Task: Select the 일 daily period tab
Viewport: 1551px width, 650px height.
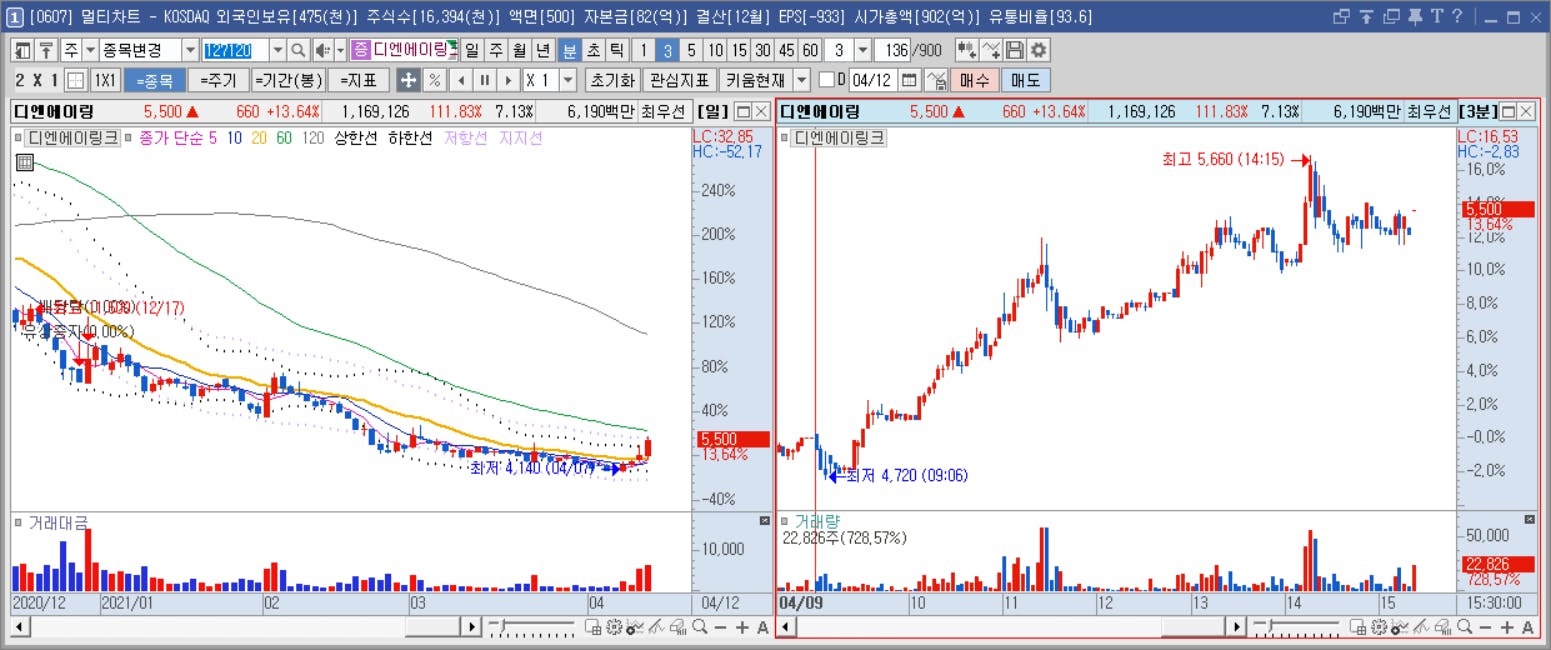Action: (x=472, y=51)
